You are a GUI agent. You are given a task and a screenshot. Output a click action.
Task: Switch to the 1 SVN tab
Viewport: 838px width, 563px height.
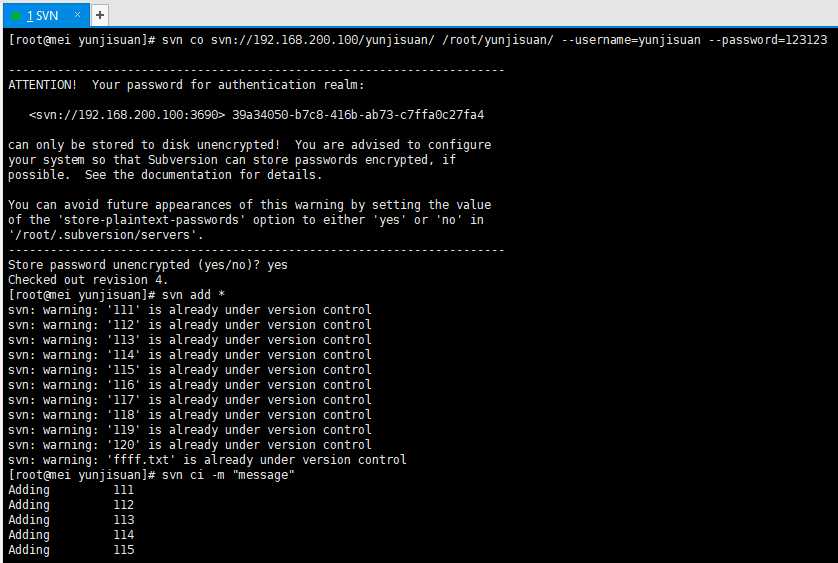(43, 16)
